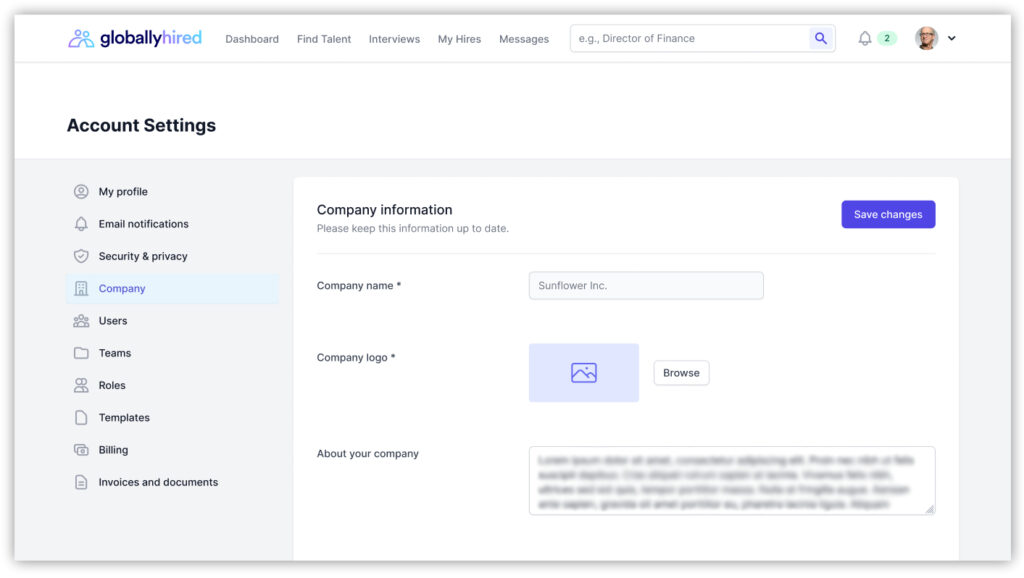Click the company logo placeholder image
The height and width of the screenshot is (578, 1024).
[583, 373]
